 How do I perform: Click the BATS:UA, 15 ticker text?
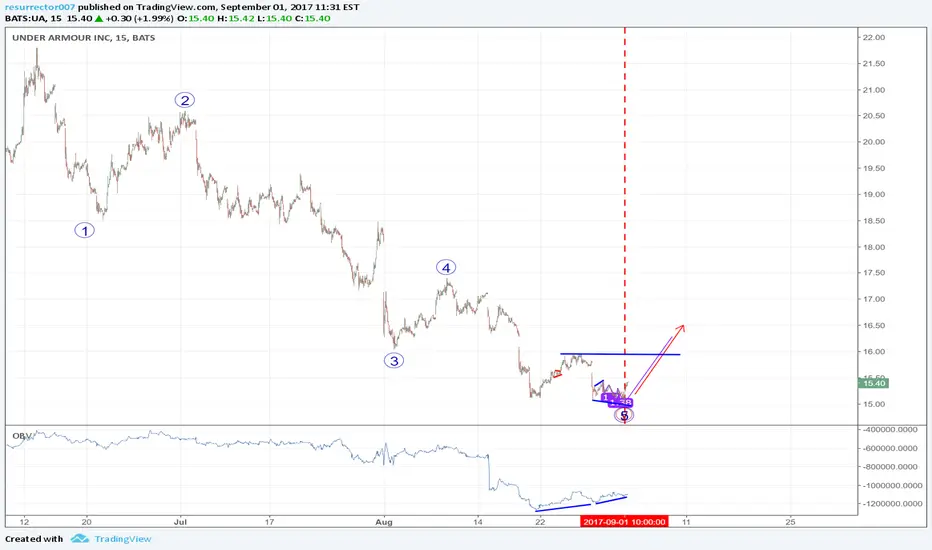pyautogui.click(x=33, y=18)
